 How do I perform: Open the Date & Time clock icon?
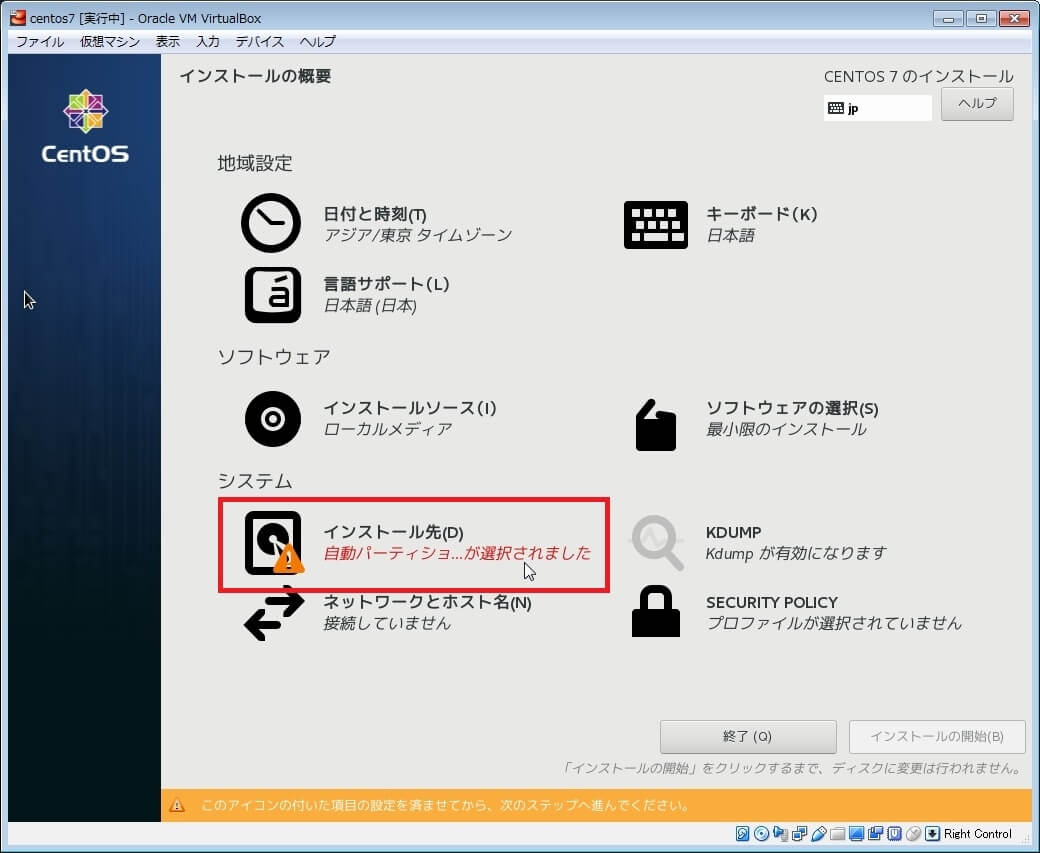[x=271, y=223]
